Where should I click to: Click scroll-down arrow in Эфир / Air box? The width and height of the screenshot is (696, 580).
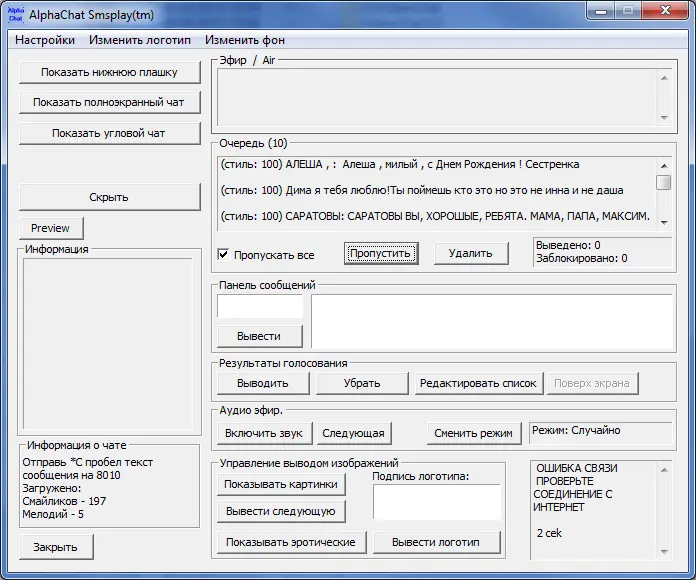(664, 118)
